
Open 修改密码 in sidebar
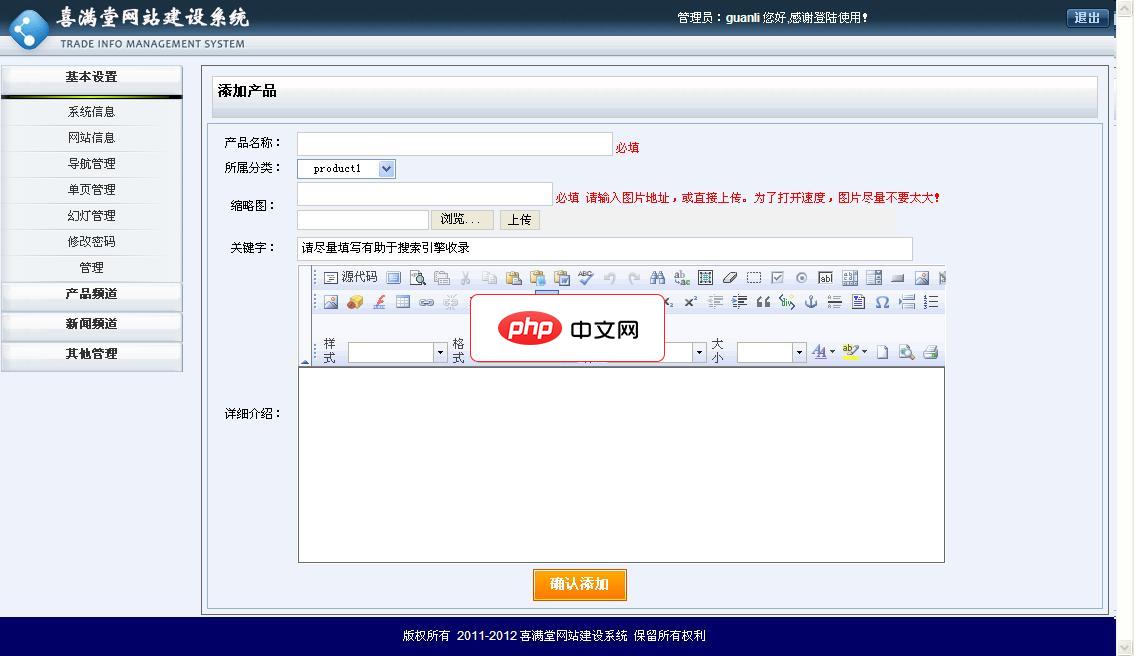pos(91,242)
